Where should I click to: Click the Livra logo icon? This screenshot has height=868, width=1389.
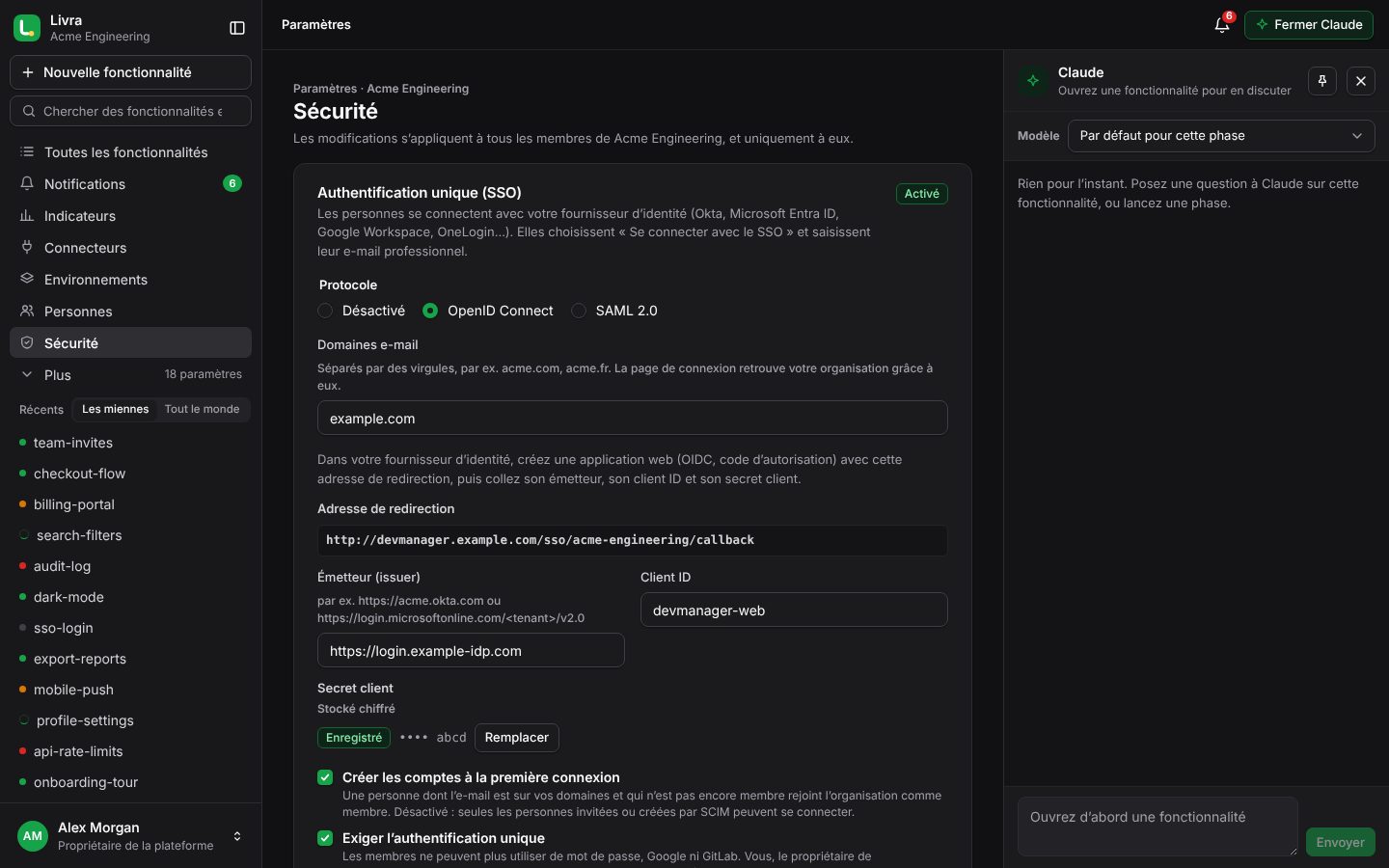coord(27,28)
